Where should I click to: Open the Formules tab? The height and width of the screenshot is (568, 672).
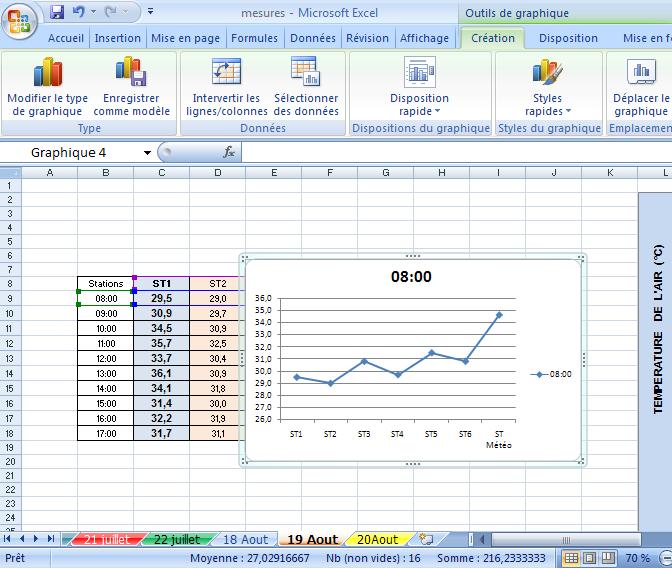click(x=254, y=38)
